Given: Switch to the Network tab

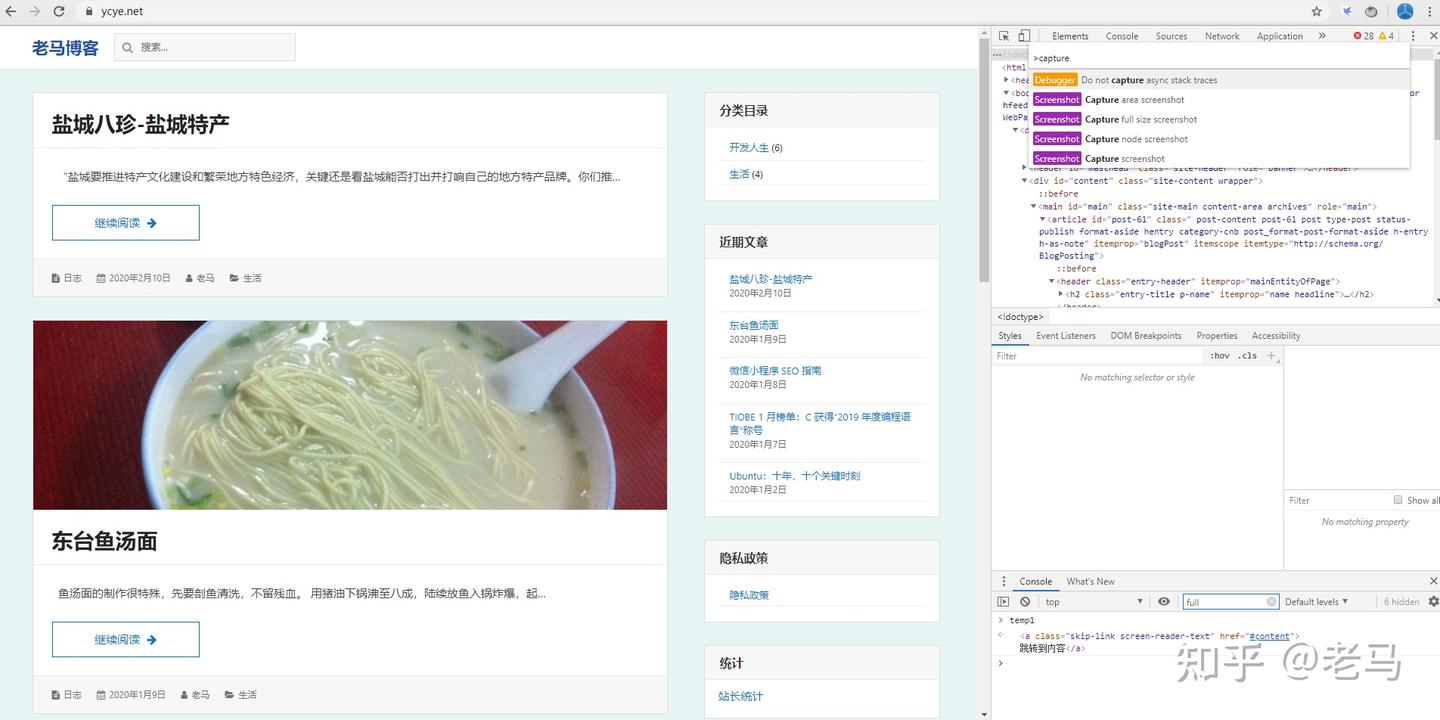Looking at the screenshot, I should click(x=1221, y=36).
